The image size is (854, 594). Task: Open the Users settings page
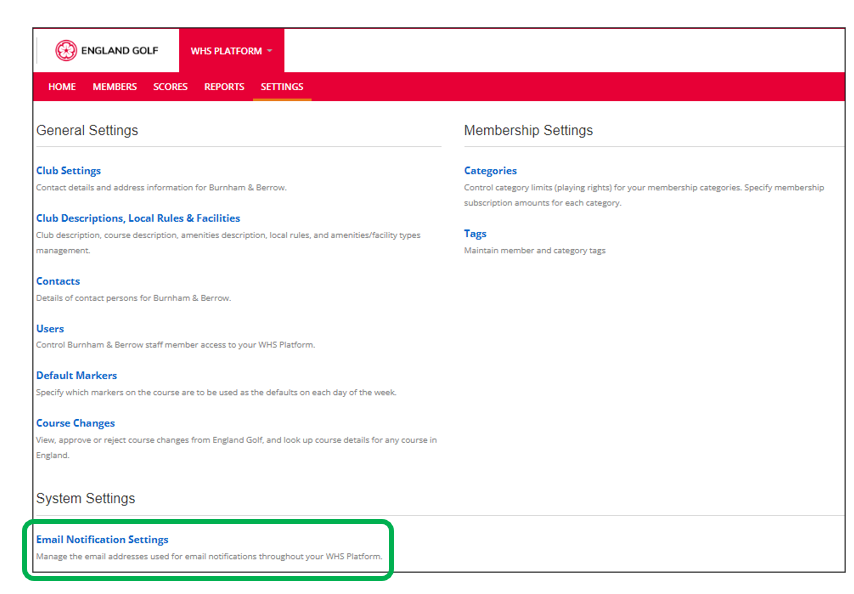50,328
